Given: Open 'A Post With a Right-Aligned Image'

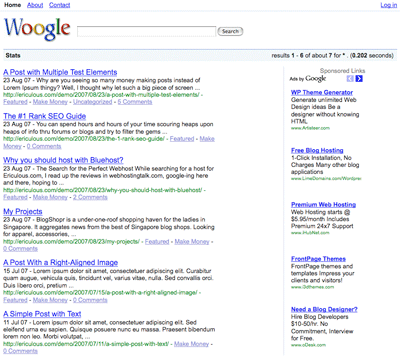Looking at the screenshot, I should (61, 263).
